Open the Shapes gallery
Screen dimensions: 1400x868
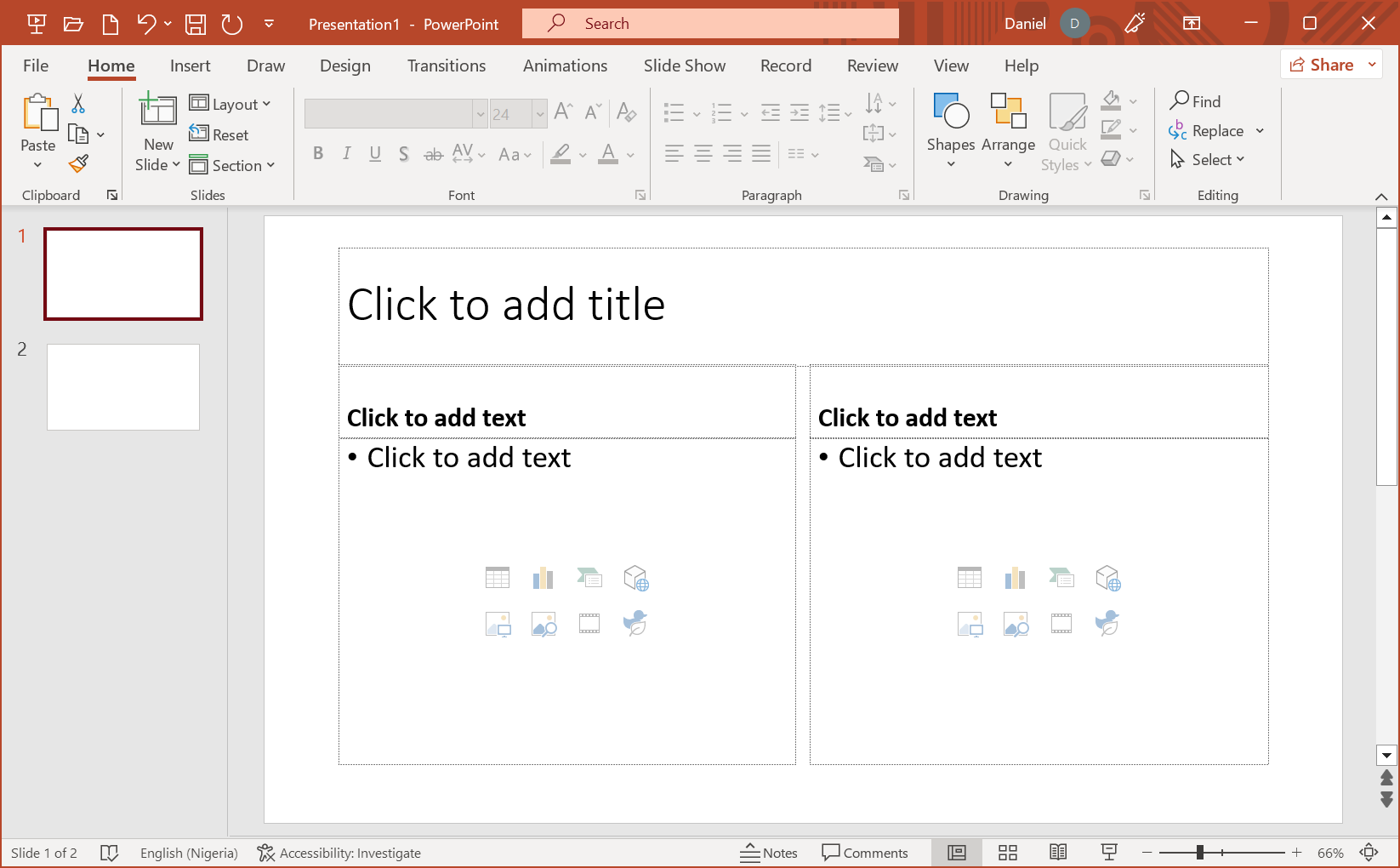pos(950,129)
